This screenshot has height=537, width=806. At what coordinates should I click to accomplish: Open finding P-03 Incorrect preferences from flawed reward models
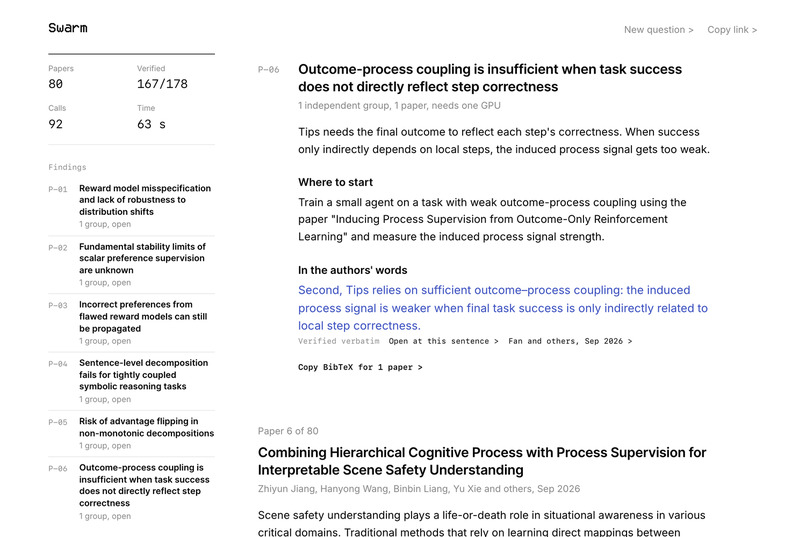point(132,323)
